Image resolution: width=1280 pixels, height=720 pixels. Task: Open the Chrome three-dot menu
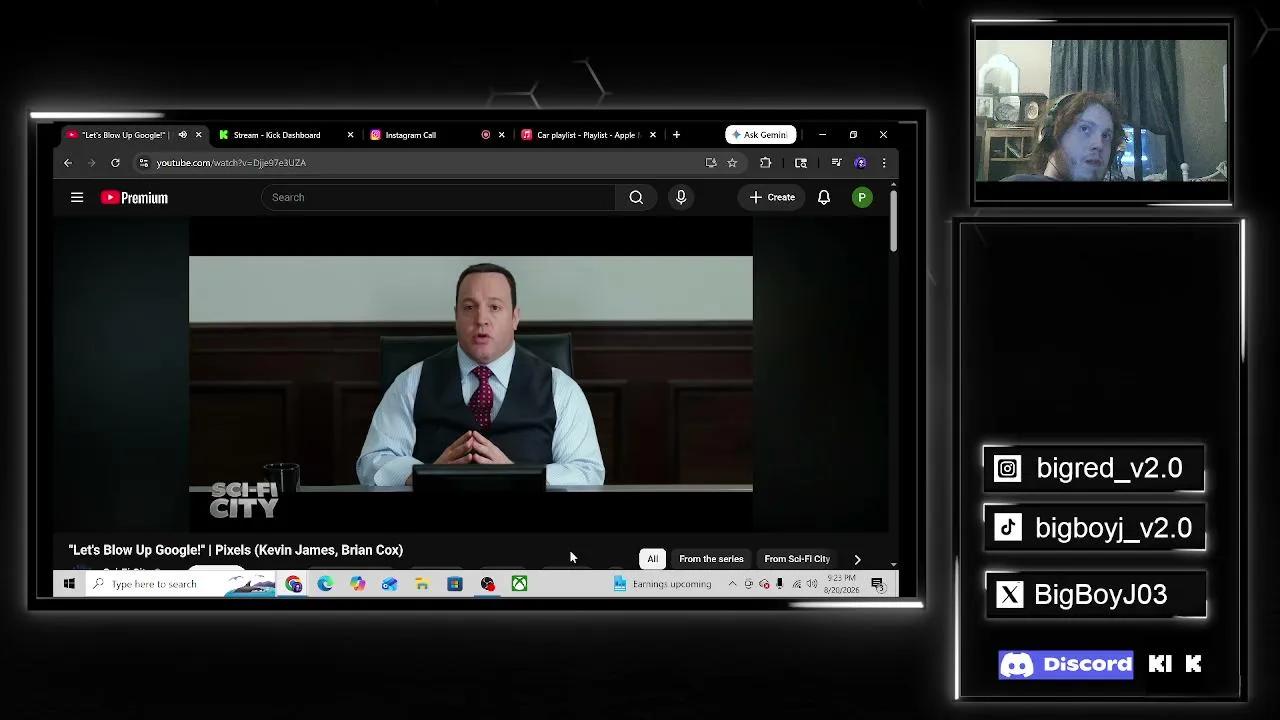tap(883, 162)
